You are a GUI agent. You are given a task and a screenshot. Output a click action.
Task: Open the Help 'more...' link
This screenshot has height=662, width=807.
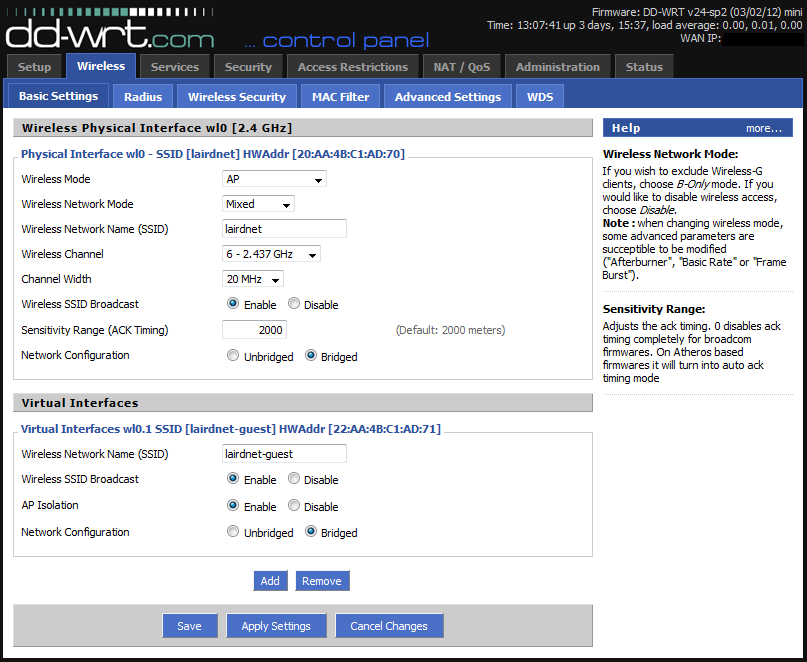click(763, 128)
